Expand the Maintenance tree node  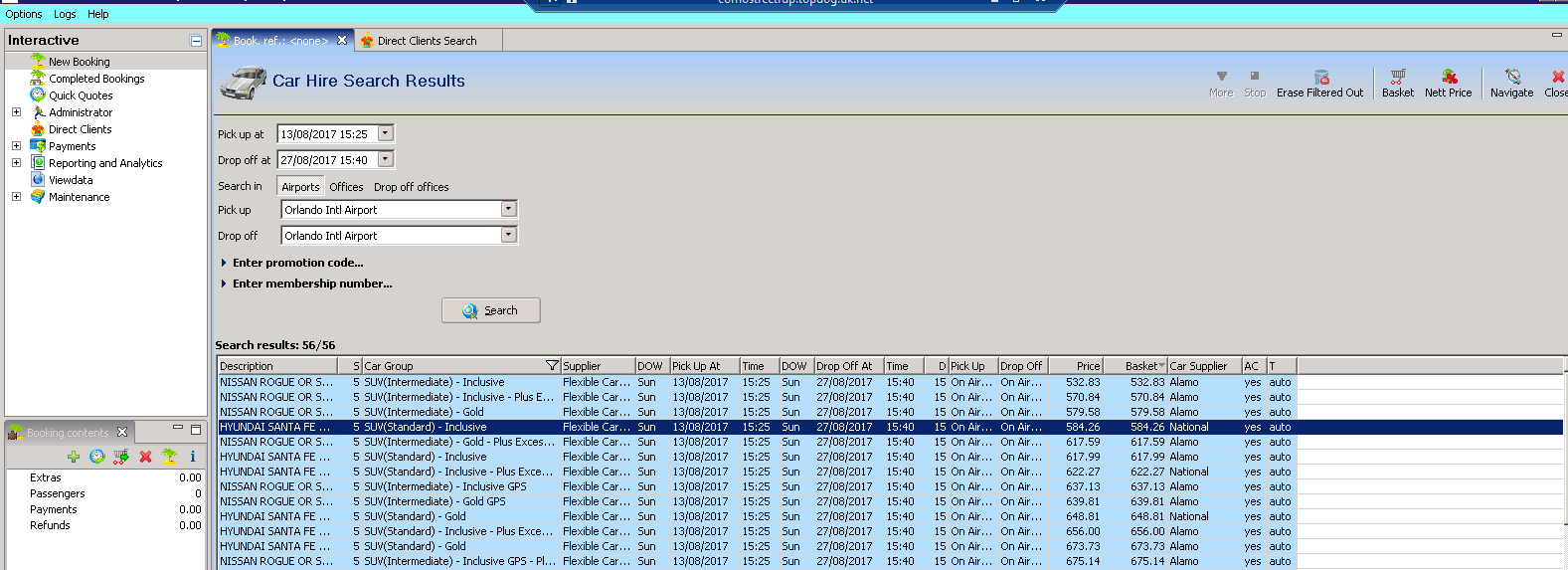pos(16,197)
